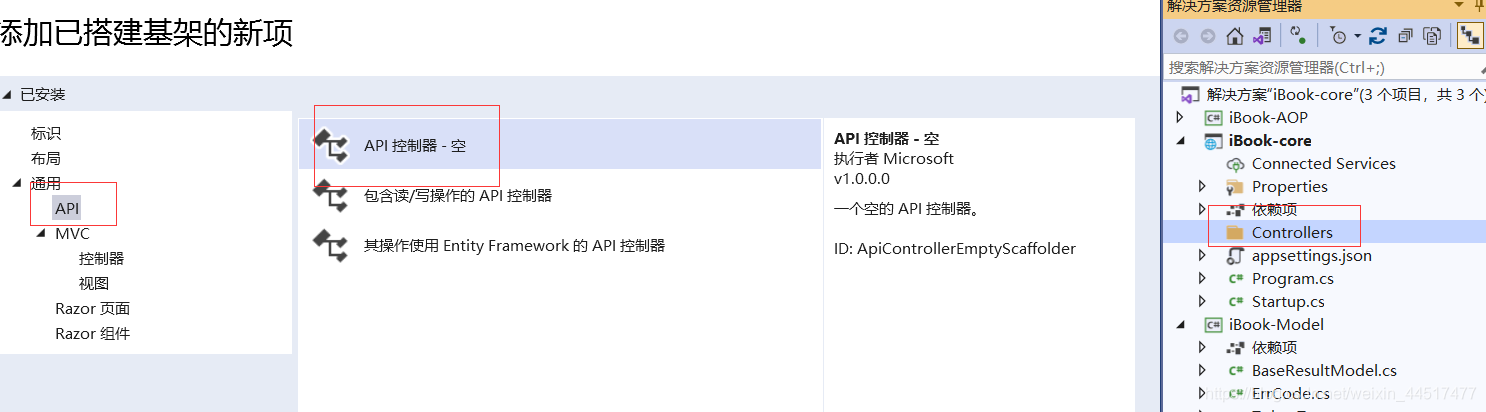Screen dimensions: 1486x412
Task: Expand Program.cs node
Action: click(1203, 279)
